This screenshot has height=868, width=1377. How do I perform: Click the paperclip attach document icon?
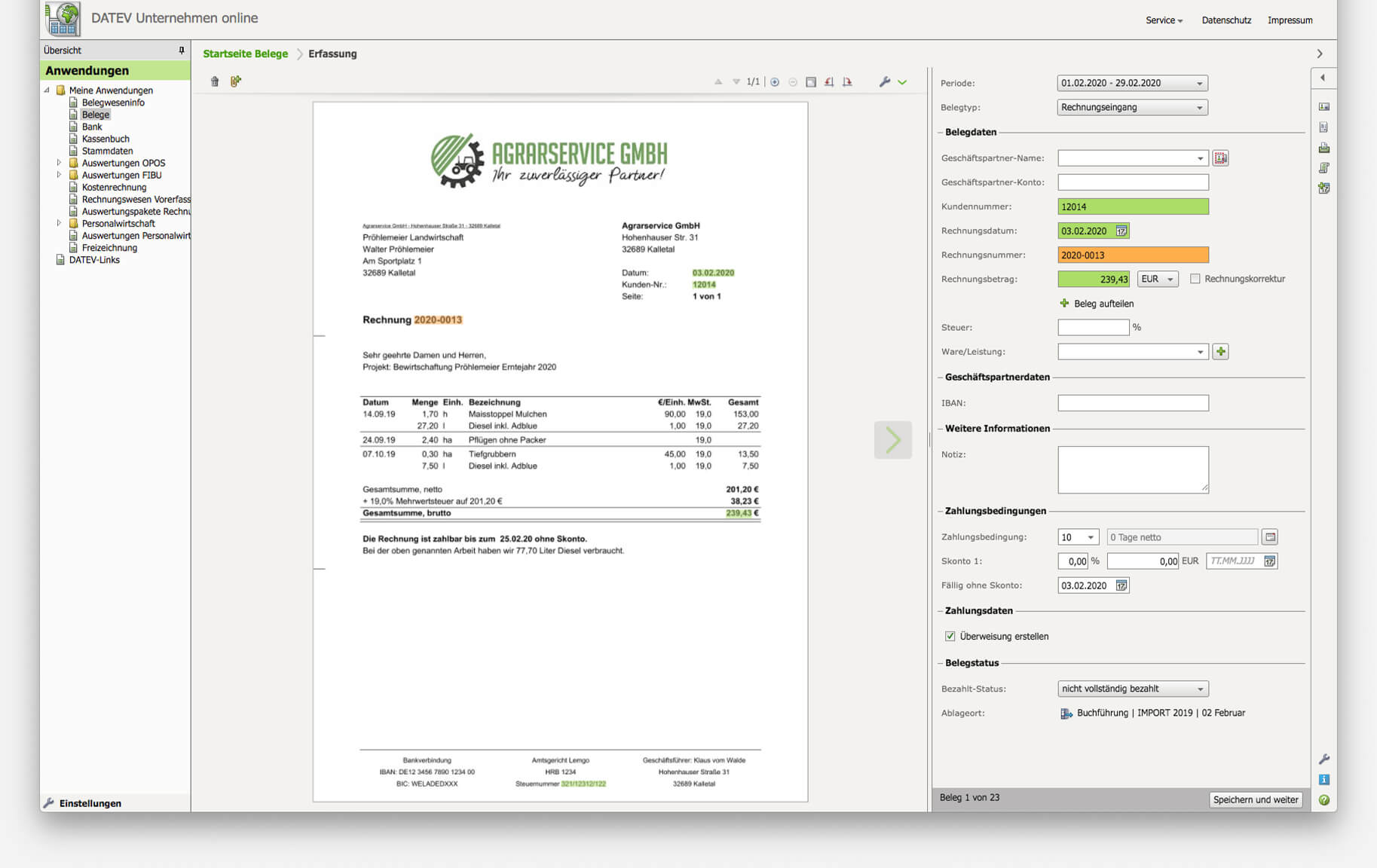[x=236, y=81]
